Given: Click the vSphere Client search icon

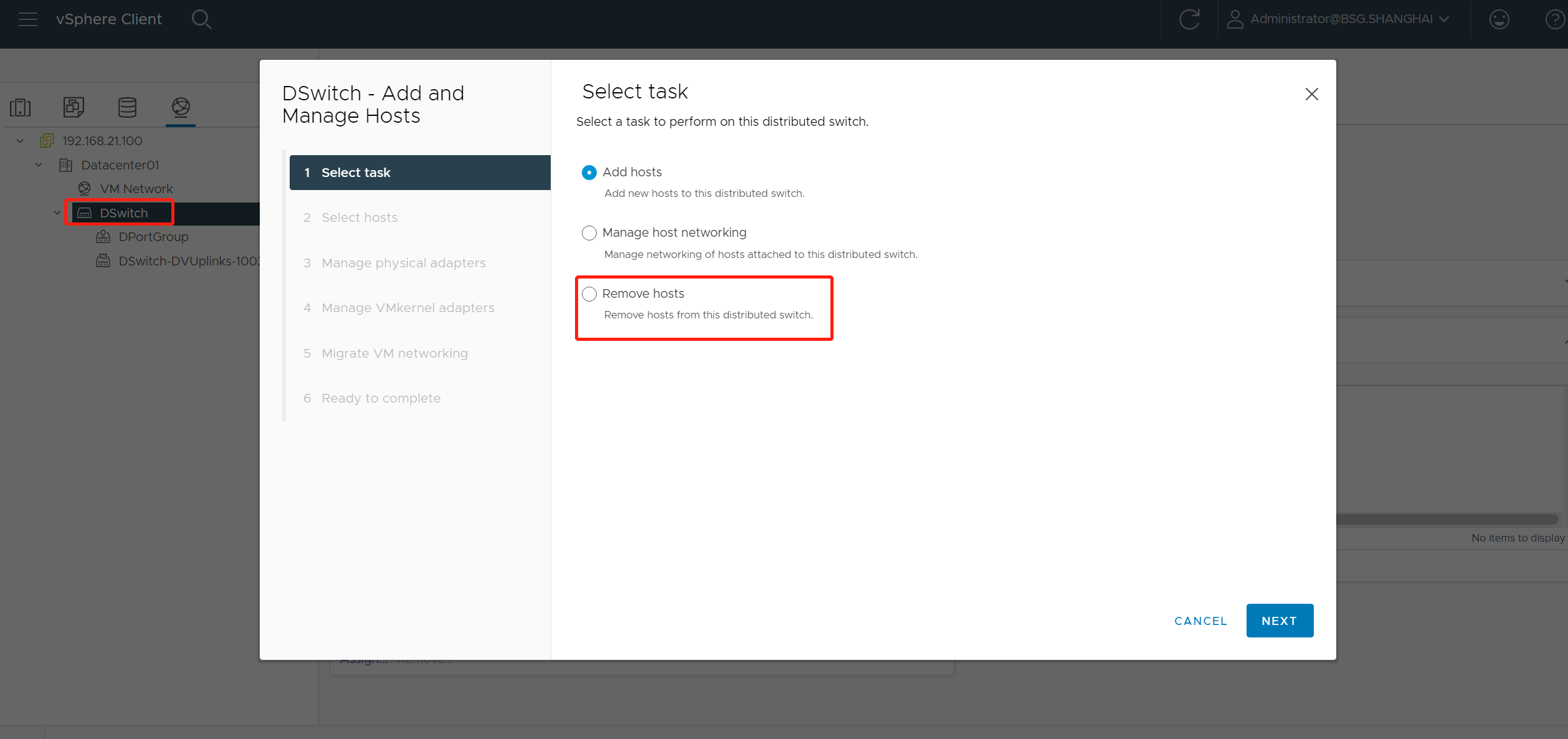Looking at the screenshot, I should [201, 18].
